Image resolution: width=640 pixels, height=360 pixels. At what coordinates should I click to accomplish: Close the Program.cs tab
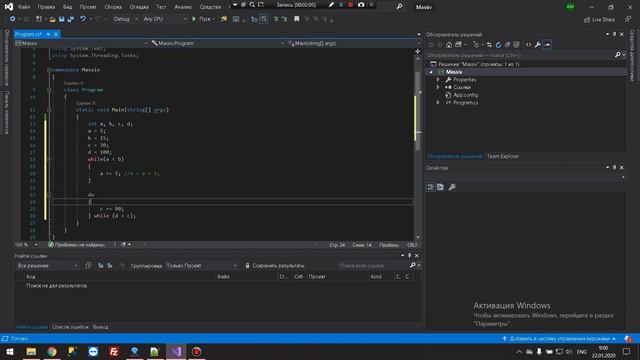click(56, 34)
